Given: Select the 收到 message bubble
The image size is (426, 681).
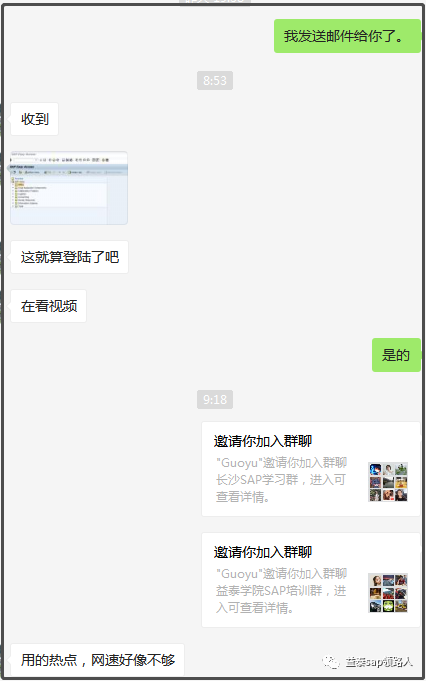Looking at the screenshot, I should pos(34,119).
